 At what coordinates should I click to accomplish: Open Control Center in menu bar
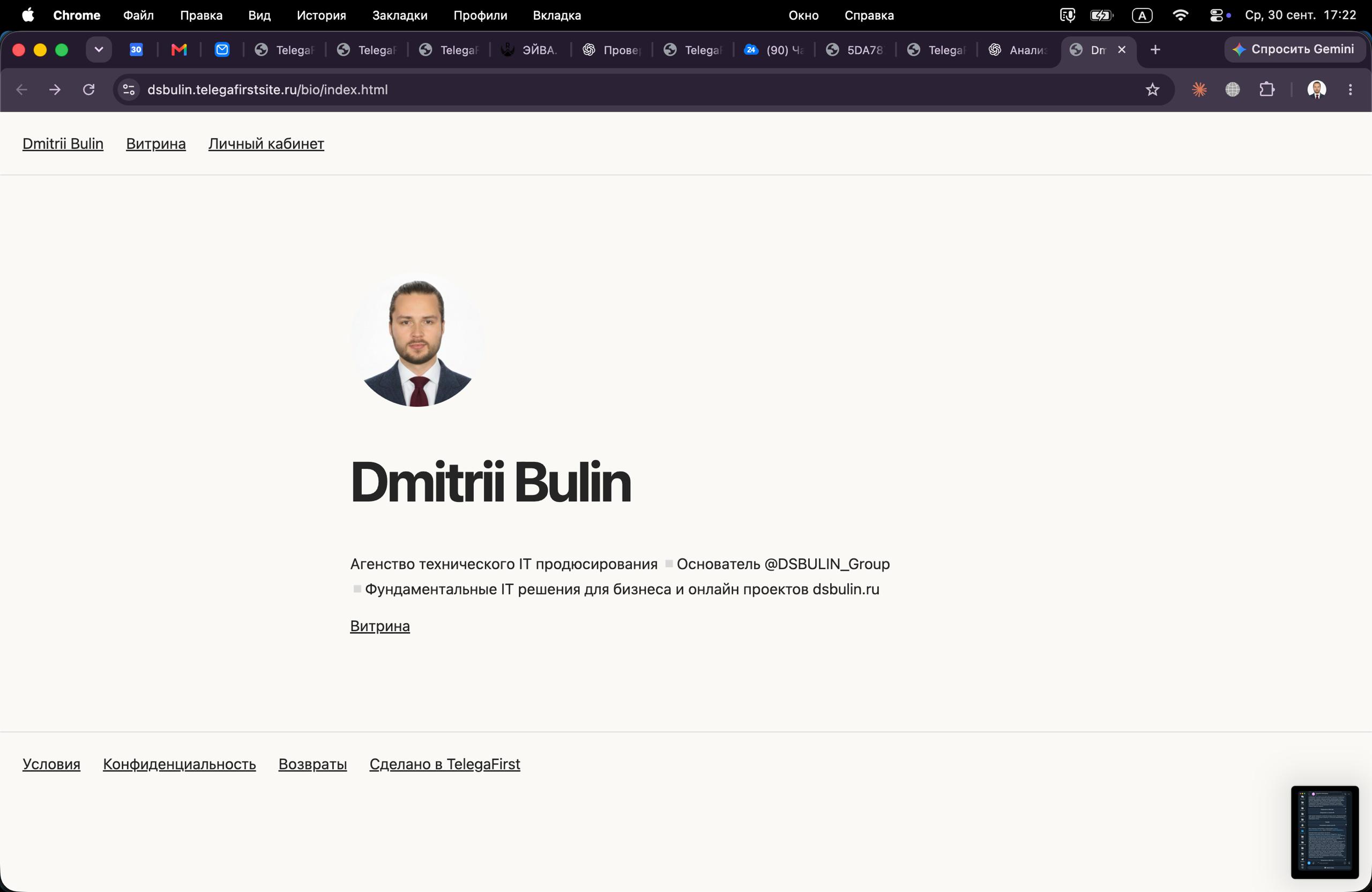click(x=1217, y=16)
